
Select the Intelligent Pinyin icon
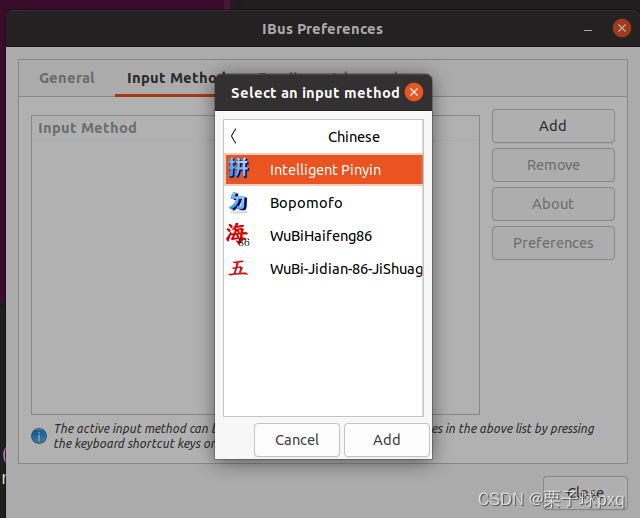point(238,168)
